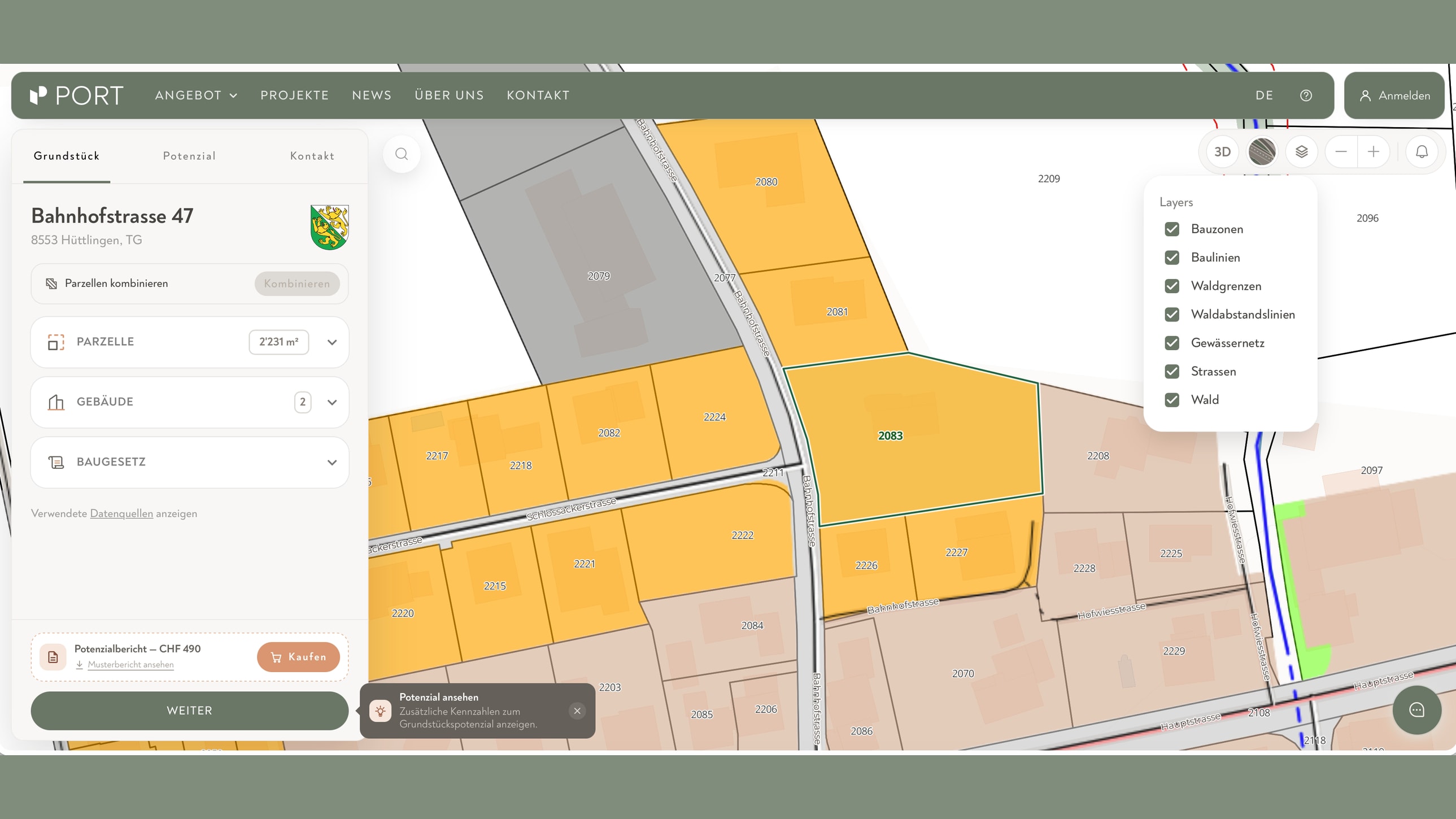This screenshot has height=819, width=1456.
Task: Uncheck the Baulinien layer
Action: [1172, 258]
